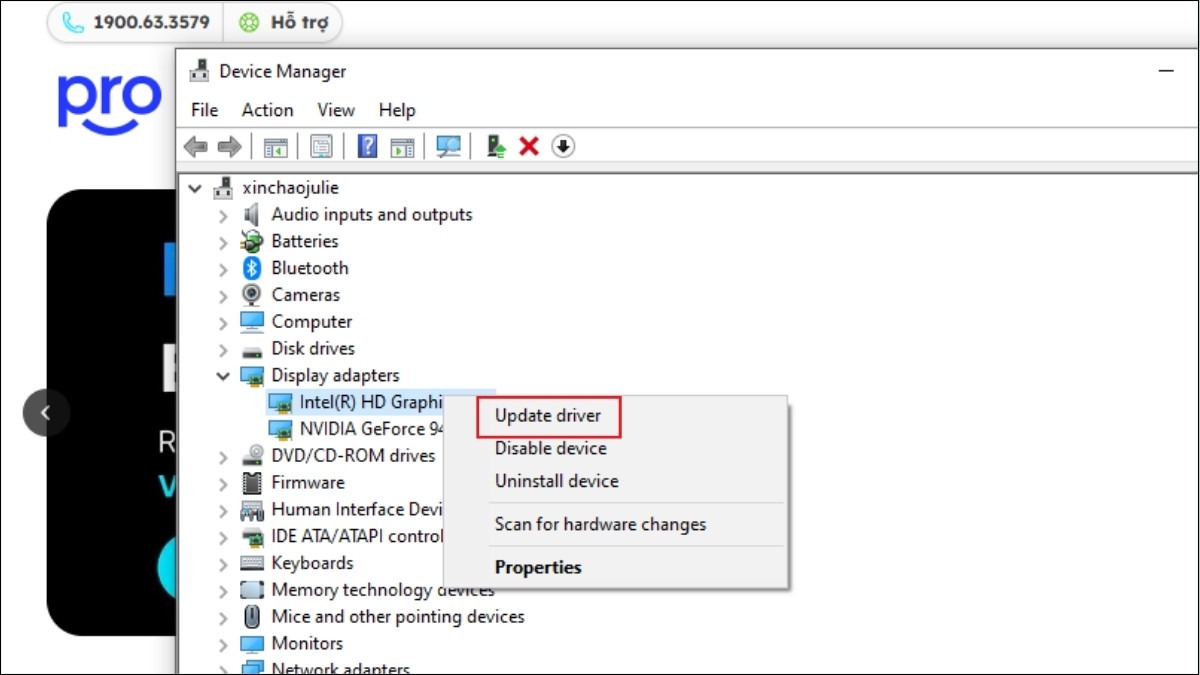Choose Properties in the context menu
Image resolution: width=1200 pixels, height=675 pixels.
[538, 567]
